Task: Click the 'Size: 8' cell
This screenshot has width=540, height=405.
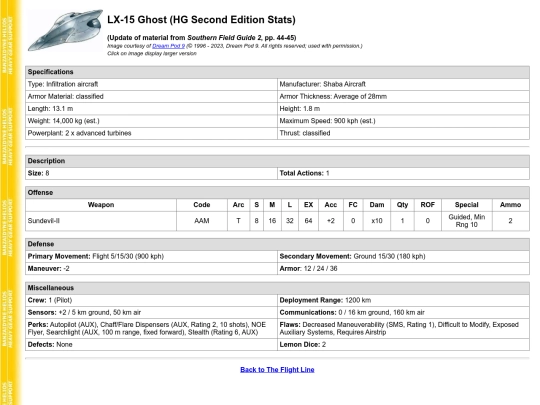Action: (151, 173)
